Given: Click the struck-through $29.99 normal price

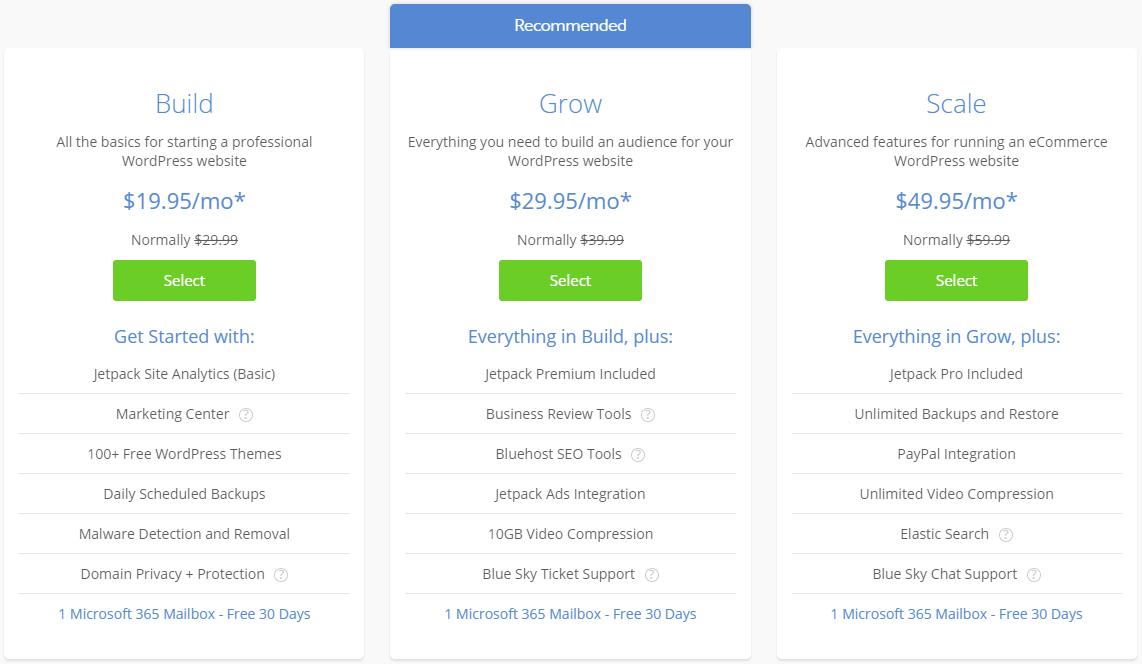Looking at the screenshot, I should tap(216, 240).
